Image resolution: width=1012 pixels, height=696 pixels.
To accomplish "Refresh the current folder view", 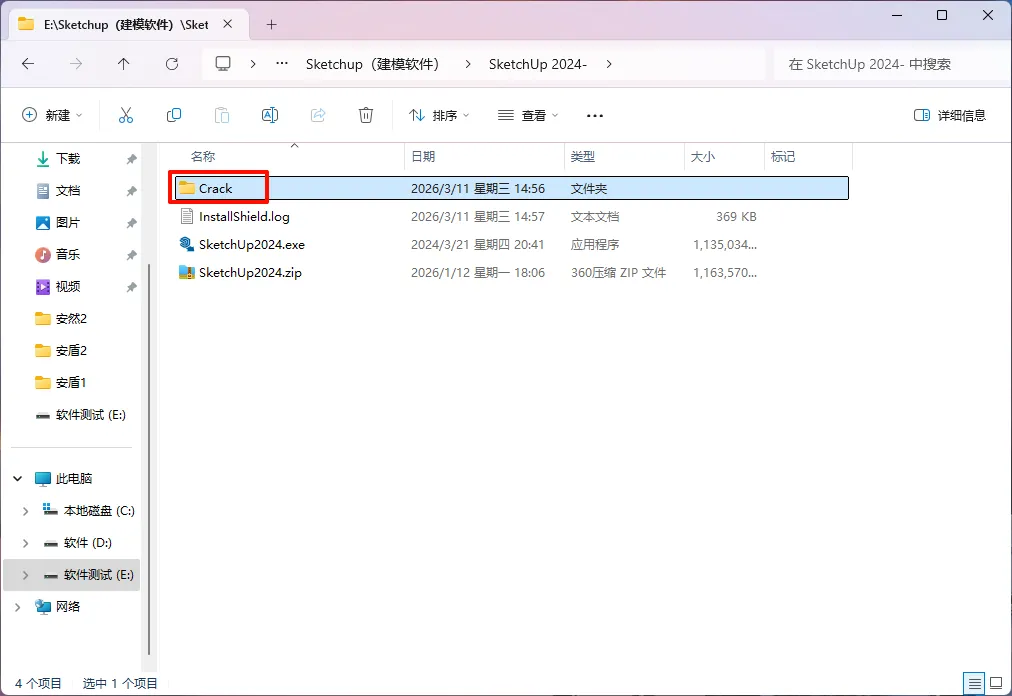I will coord(172,63).
